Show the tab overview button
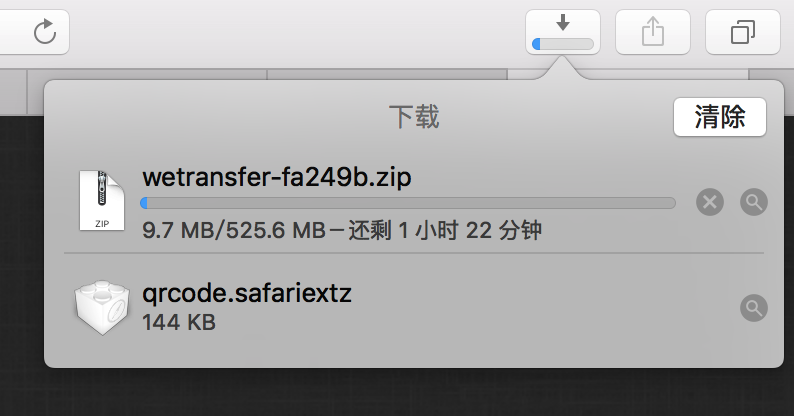Image resolution: width=794 pixels, height=416 pixels. point(742,32)
